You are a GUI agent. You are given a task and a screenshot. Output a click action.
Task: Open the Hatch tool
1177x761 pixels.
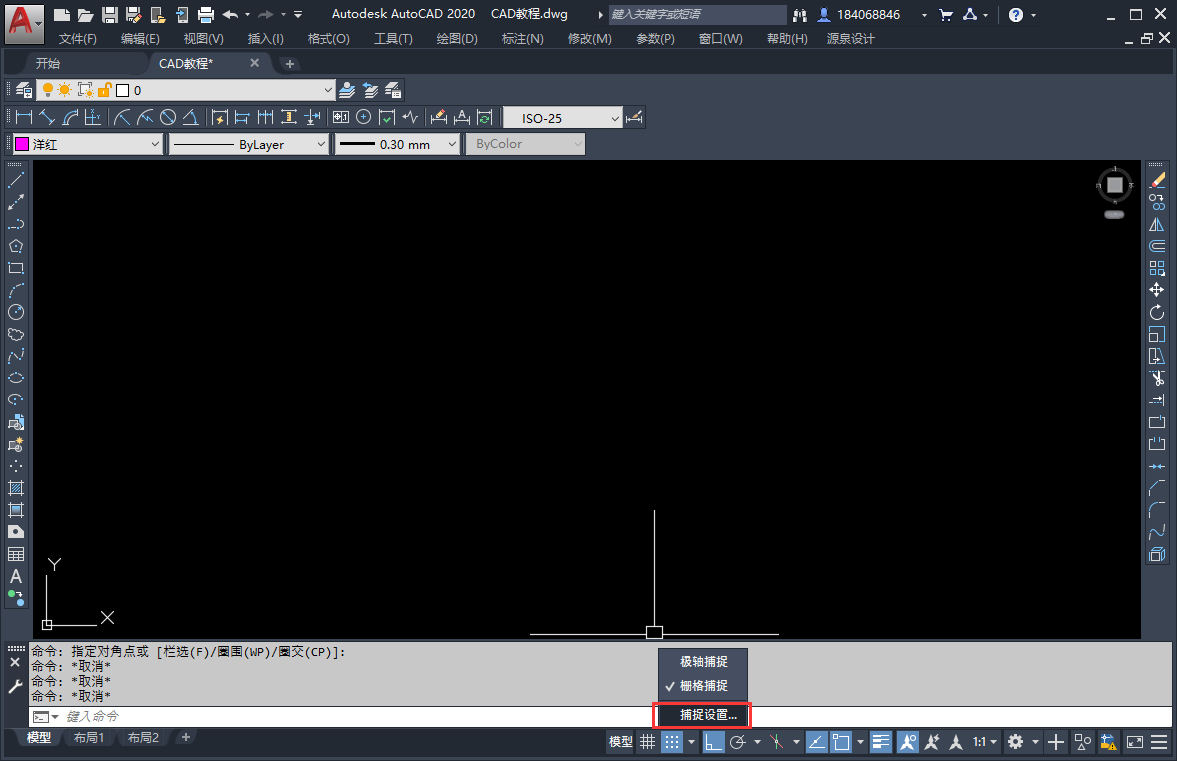click(16, 489)
